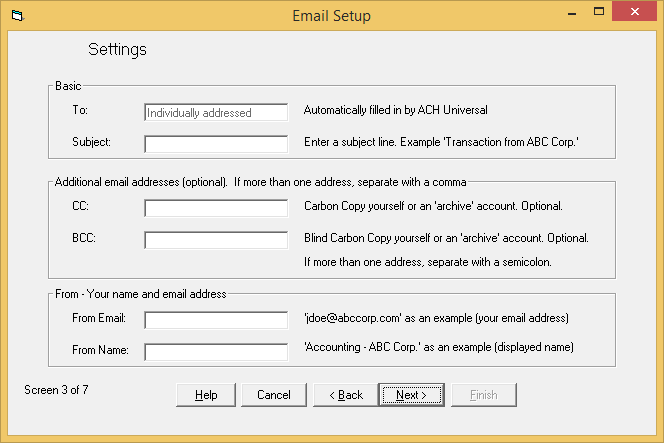Focus the Subject input field
664x443 pixels.
click(x=216, y=144)
